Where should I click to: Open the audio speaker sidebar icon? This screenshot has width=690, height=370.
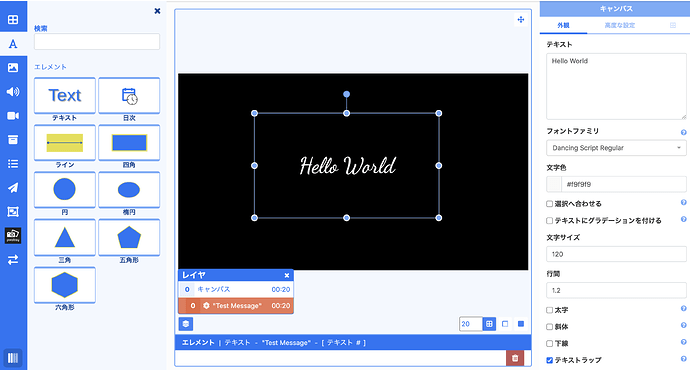click(13, 92)
